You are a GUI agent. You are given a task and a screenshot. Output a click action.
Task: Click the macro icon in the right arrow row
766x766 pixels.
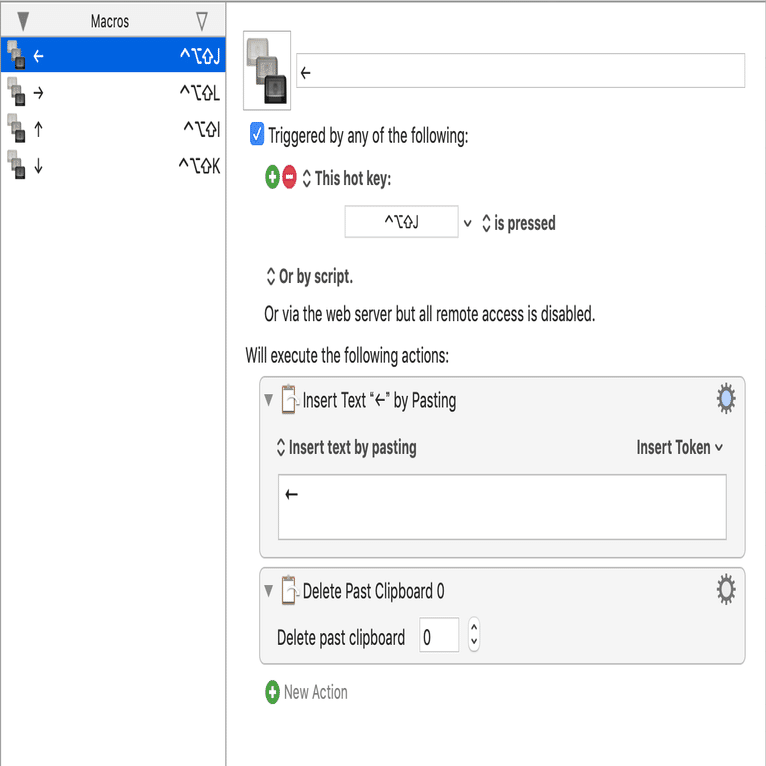click(16, 92)
